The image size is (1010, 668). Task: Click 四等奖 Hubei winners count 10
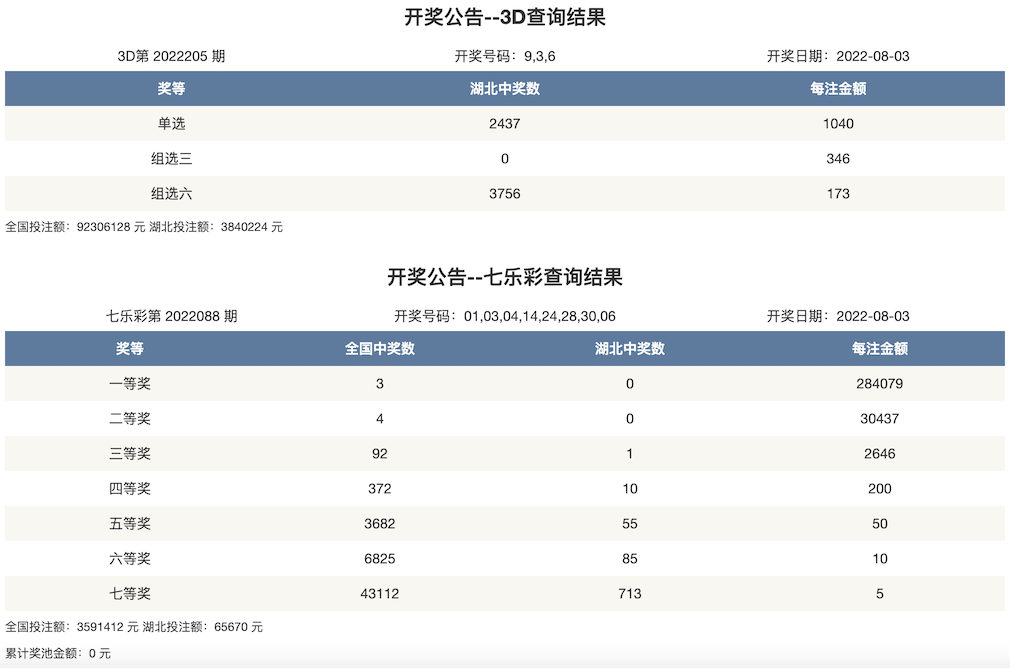(629, 489)
